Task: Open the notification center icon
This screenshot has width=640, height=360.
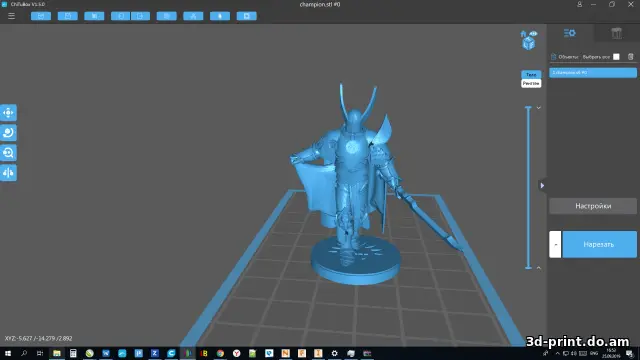Action: (630, 354)
